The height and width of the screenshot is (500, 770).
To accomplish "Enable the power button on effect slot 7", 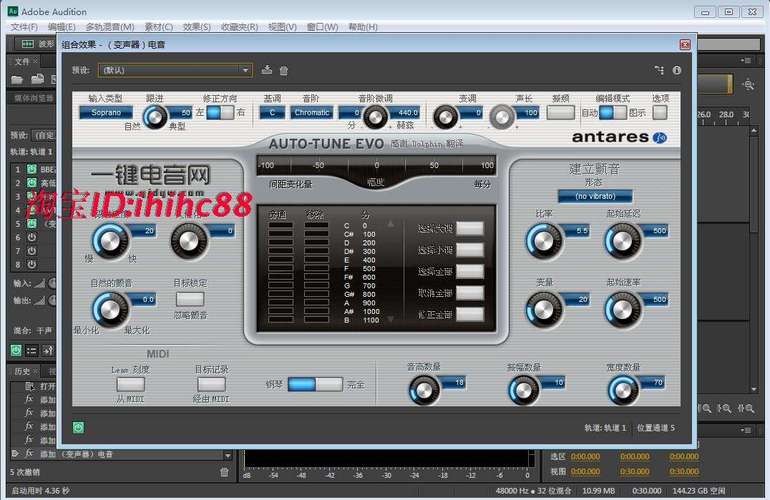I will (31, 251).
